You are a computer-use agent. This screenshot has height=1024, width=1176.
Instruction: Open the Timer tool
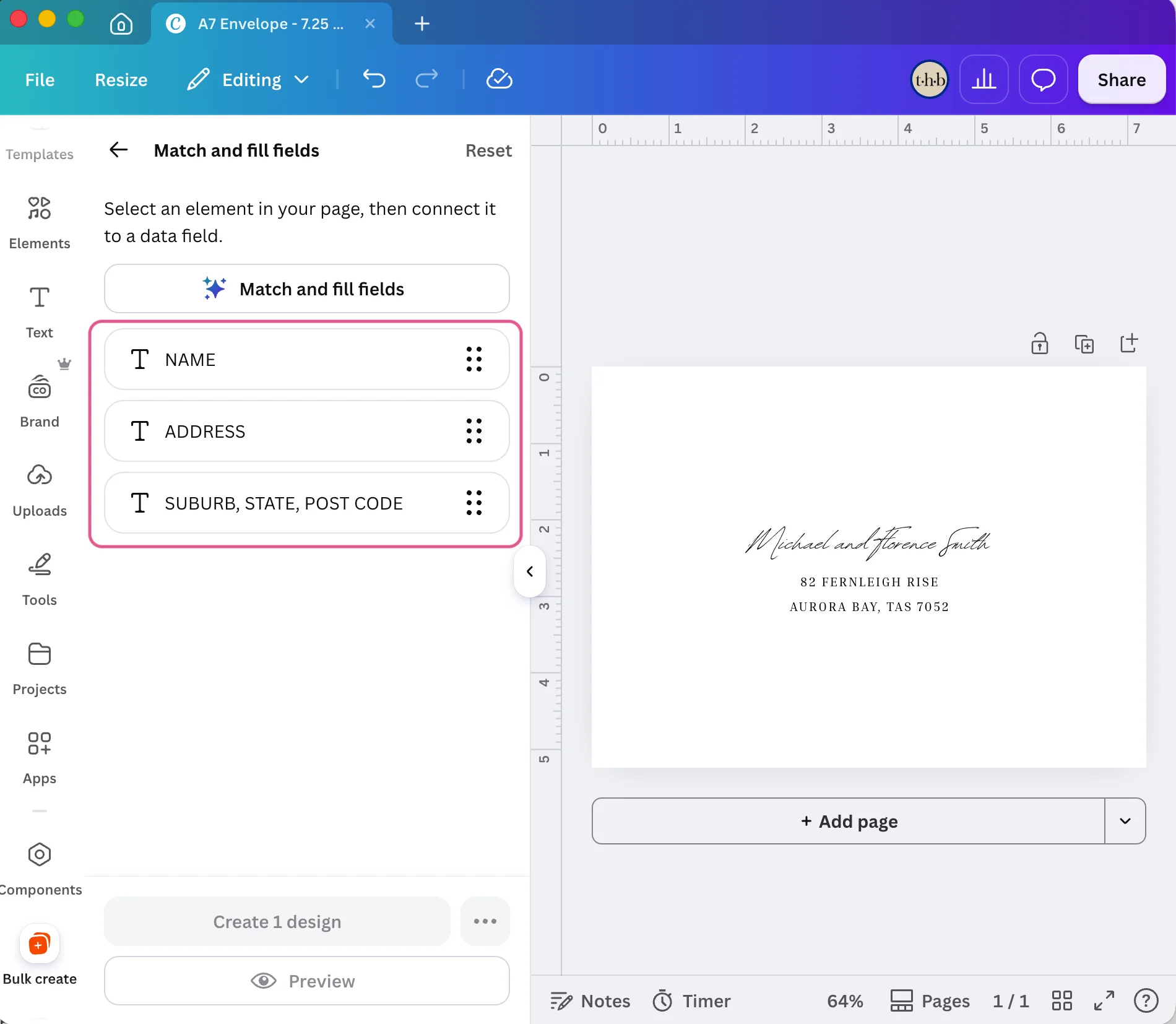[x=692, y=1000]
